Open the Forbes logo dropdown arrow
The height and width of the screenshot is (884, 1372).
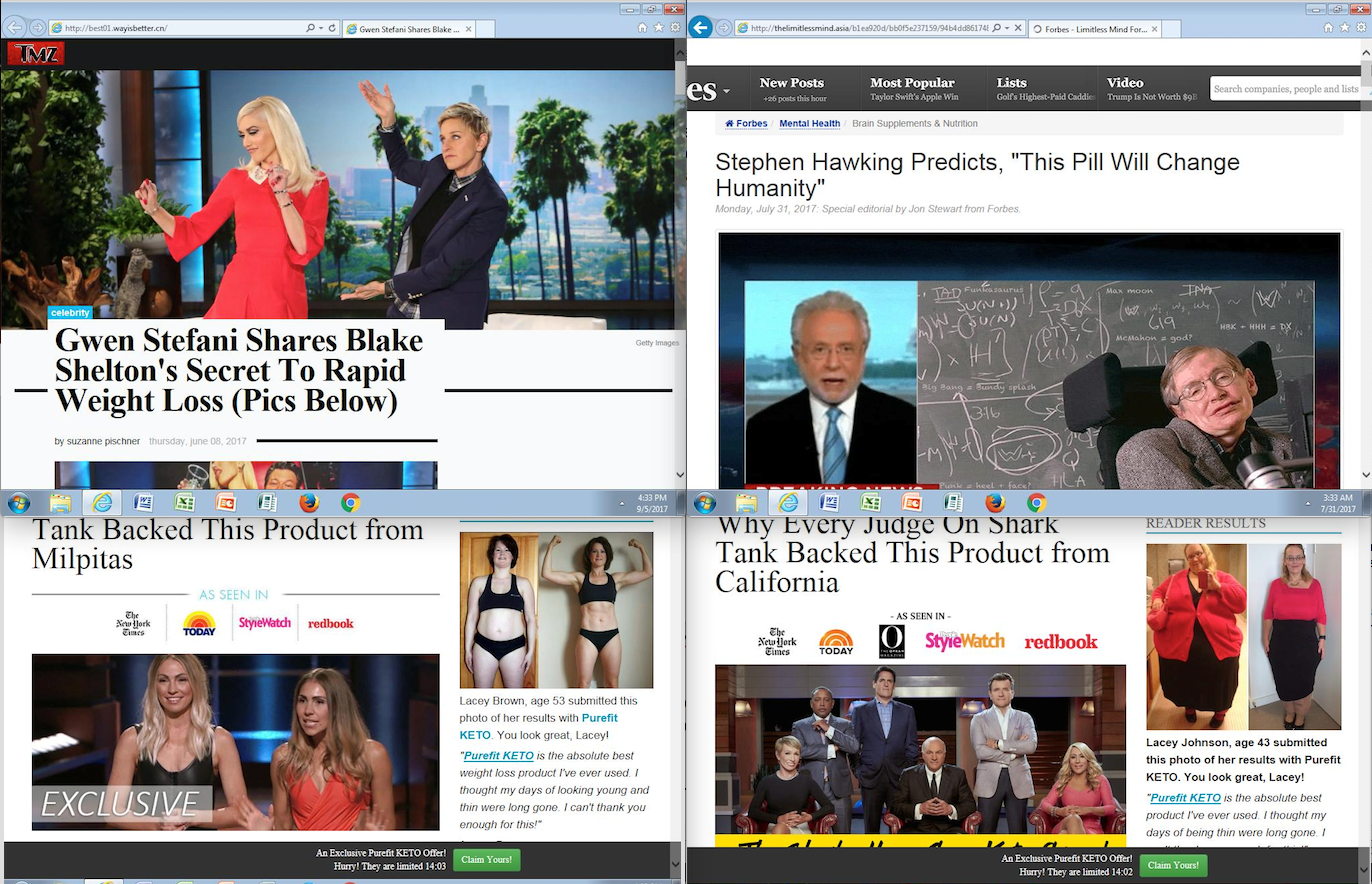coord(726,92)
